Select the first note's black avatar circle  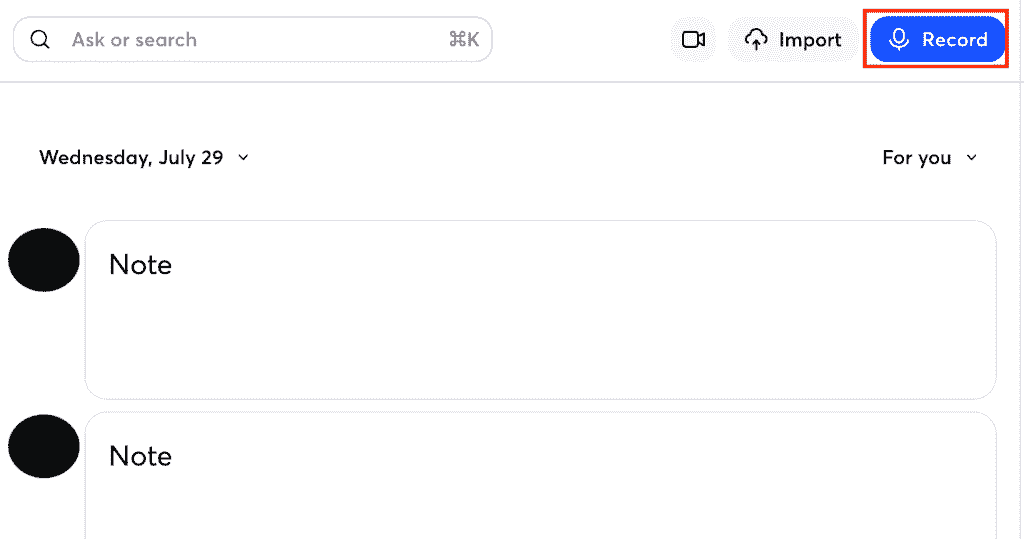click(44, 260)
